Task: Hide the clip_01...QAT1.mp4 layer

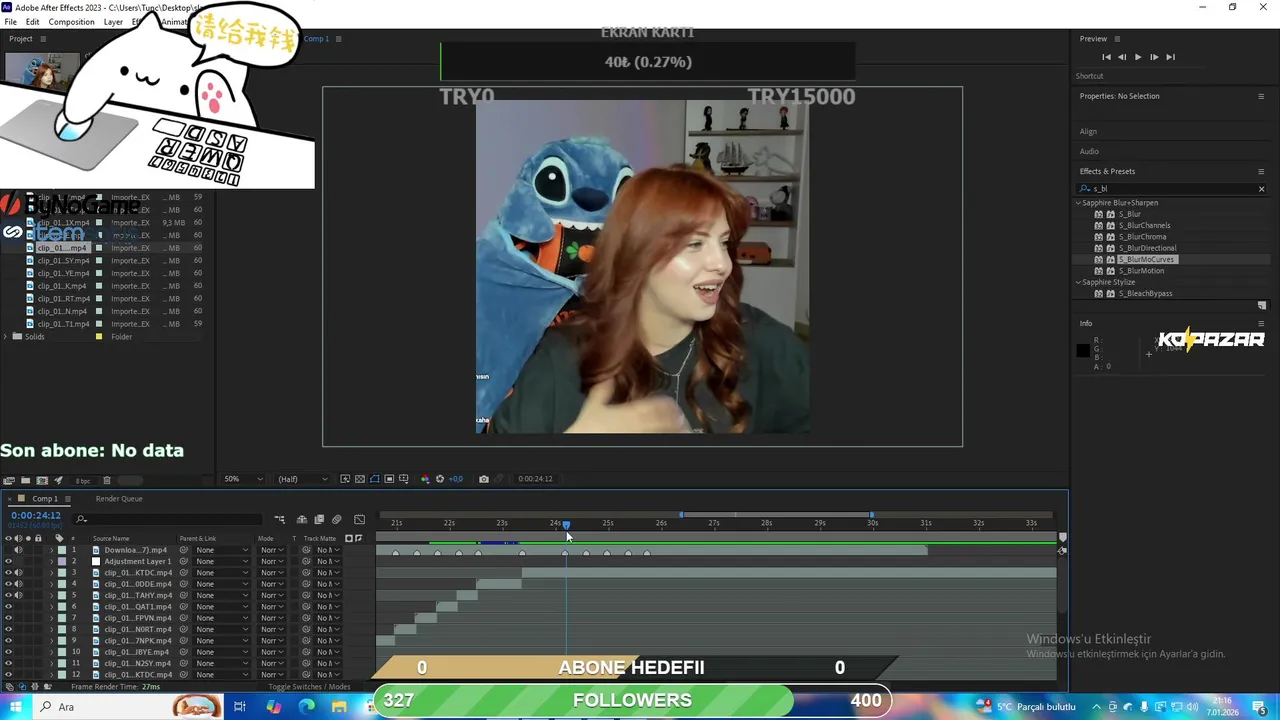Action: pyautogui.click(x=9, y=607)
